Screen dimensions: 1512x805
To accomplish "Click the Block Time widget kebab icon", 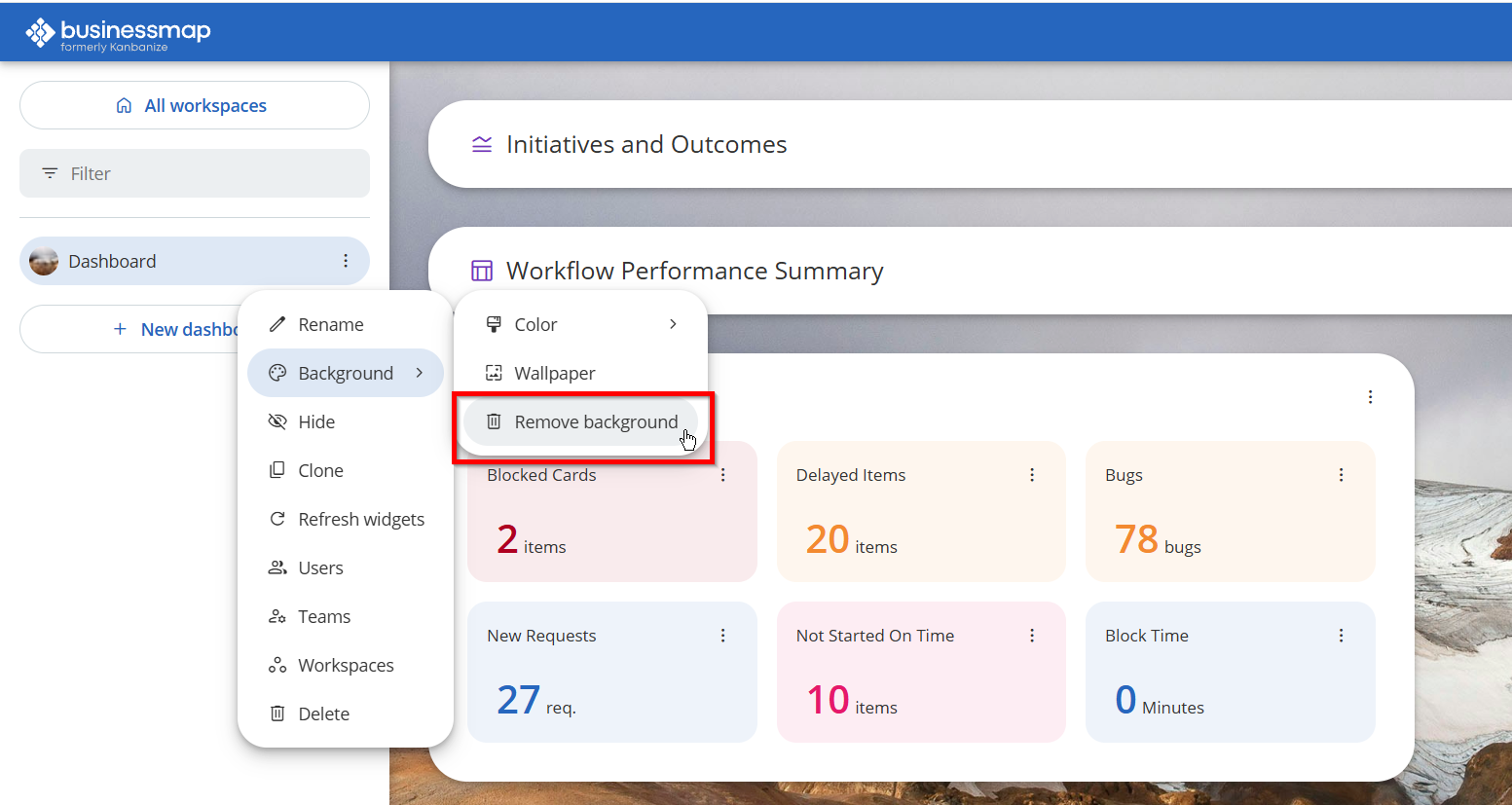I will [x=1341, y=636].
